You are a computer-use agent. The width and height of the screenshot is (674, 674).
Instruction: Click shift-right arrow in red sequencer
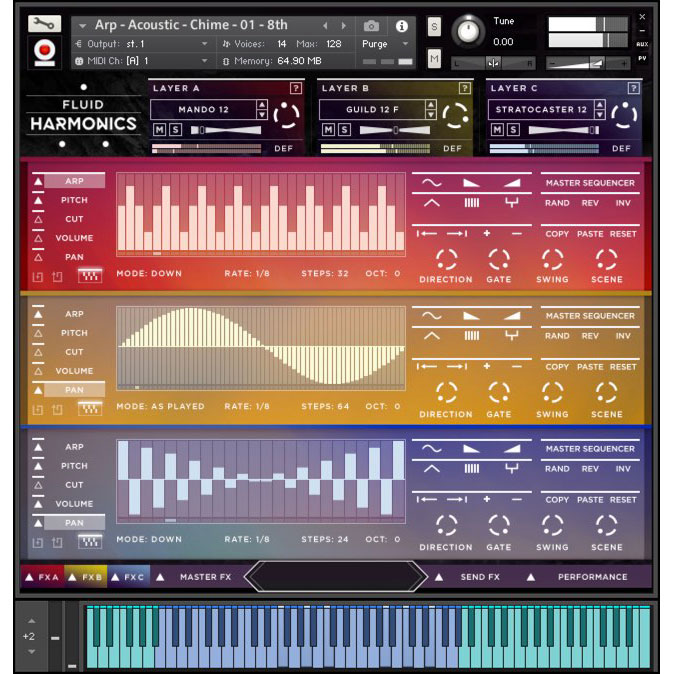click(457, 233)
